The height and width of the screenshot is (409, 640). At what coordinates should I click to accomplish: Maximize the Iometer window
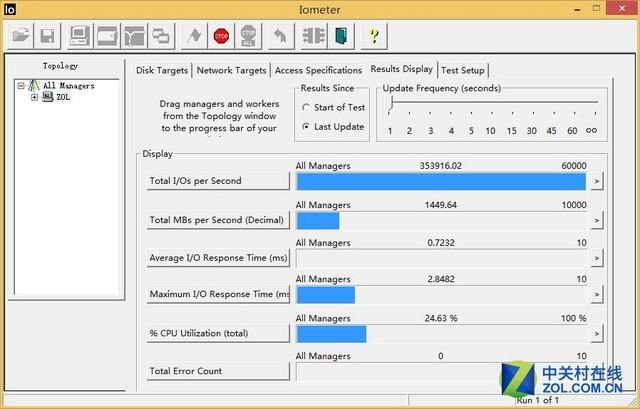597,8
